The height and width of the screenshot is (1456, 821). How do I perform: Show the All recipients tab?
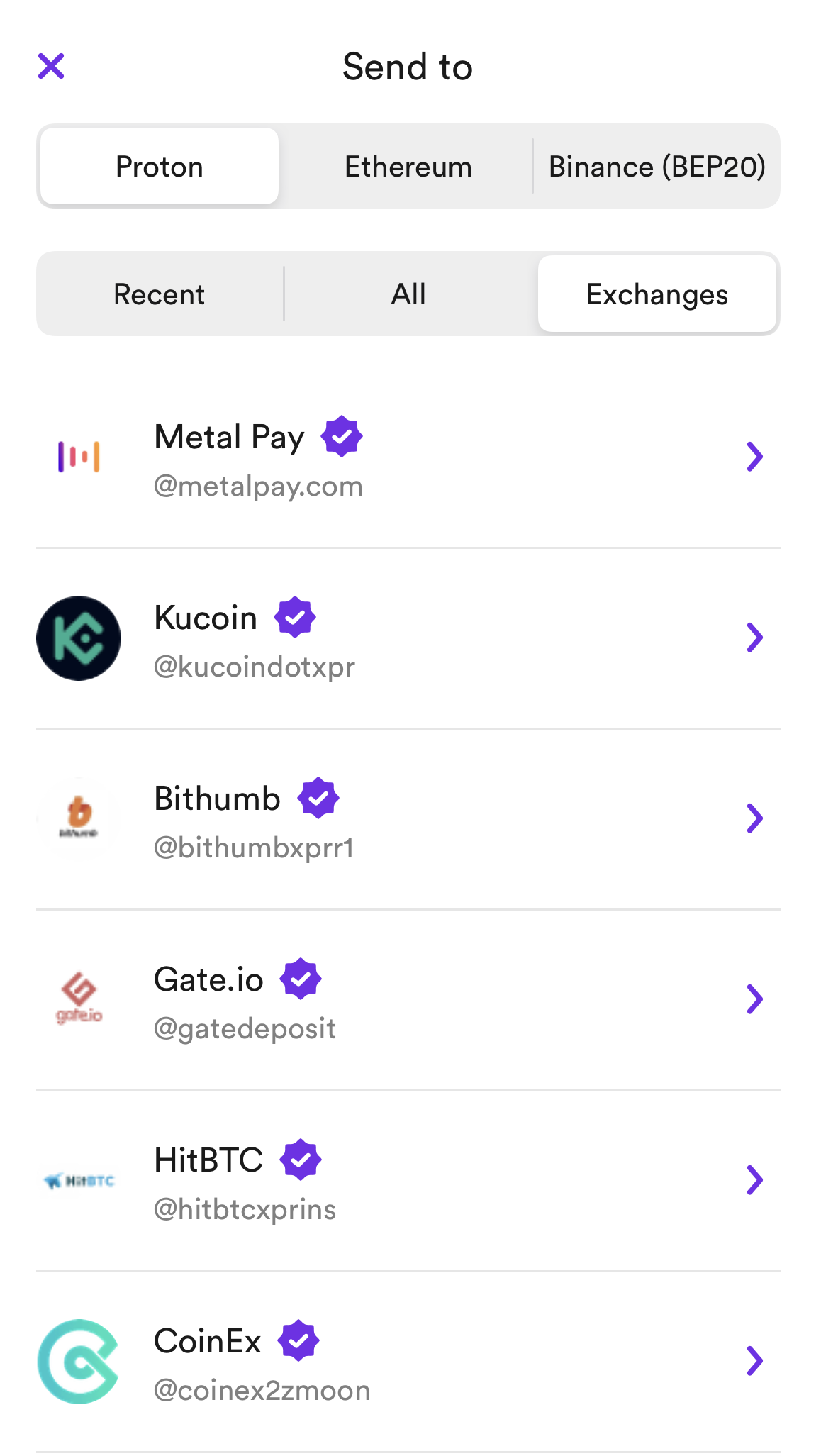pos(408,294)
